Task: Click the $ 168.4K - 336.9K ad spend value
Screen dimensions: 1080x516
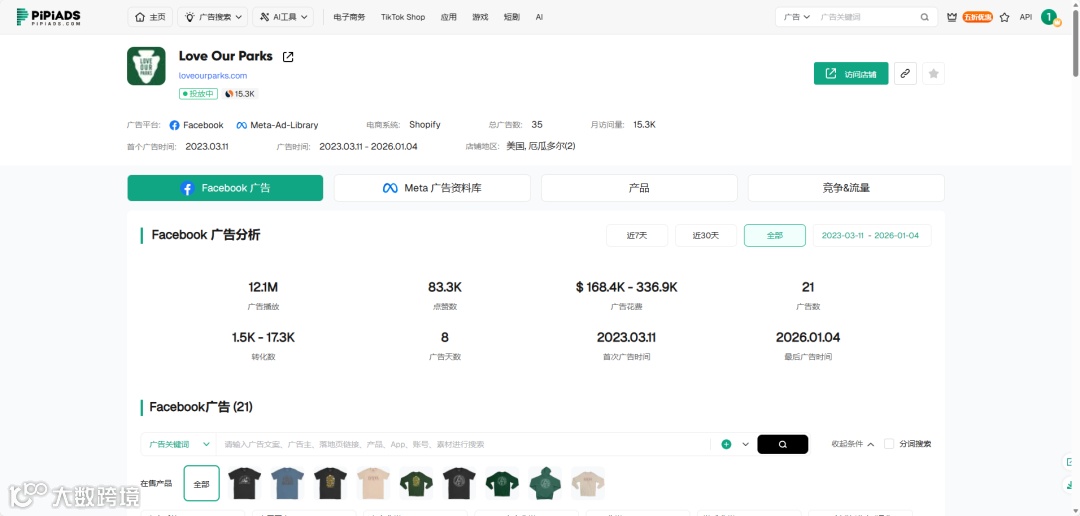Action: click(627, 287)
